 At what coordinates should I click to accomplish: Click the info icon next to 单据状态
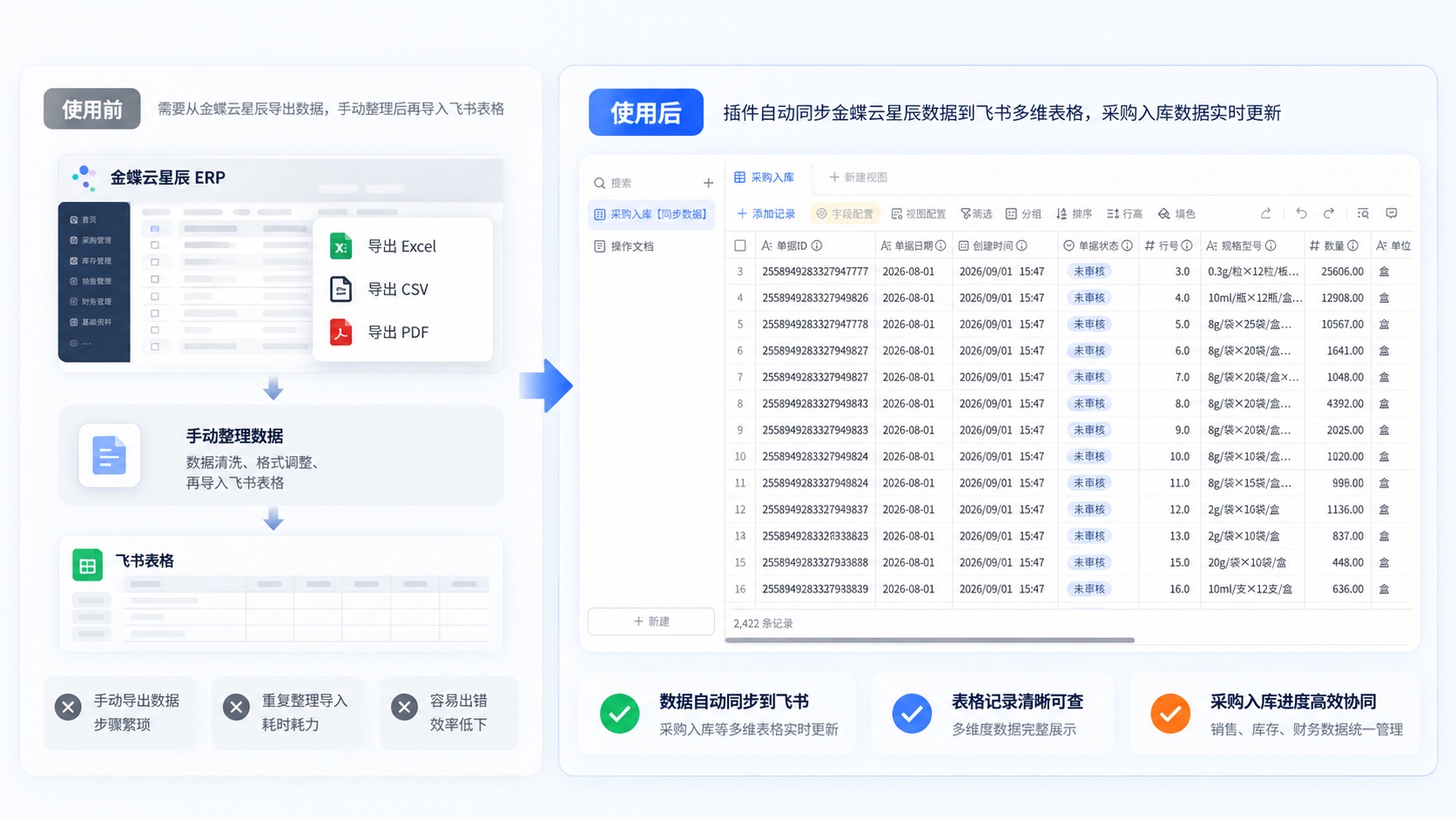tap(1127, 245)
